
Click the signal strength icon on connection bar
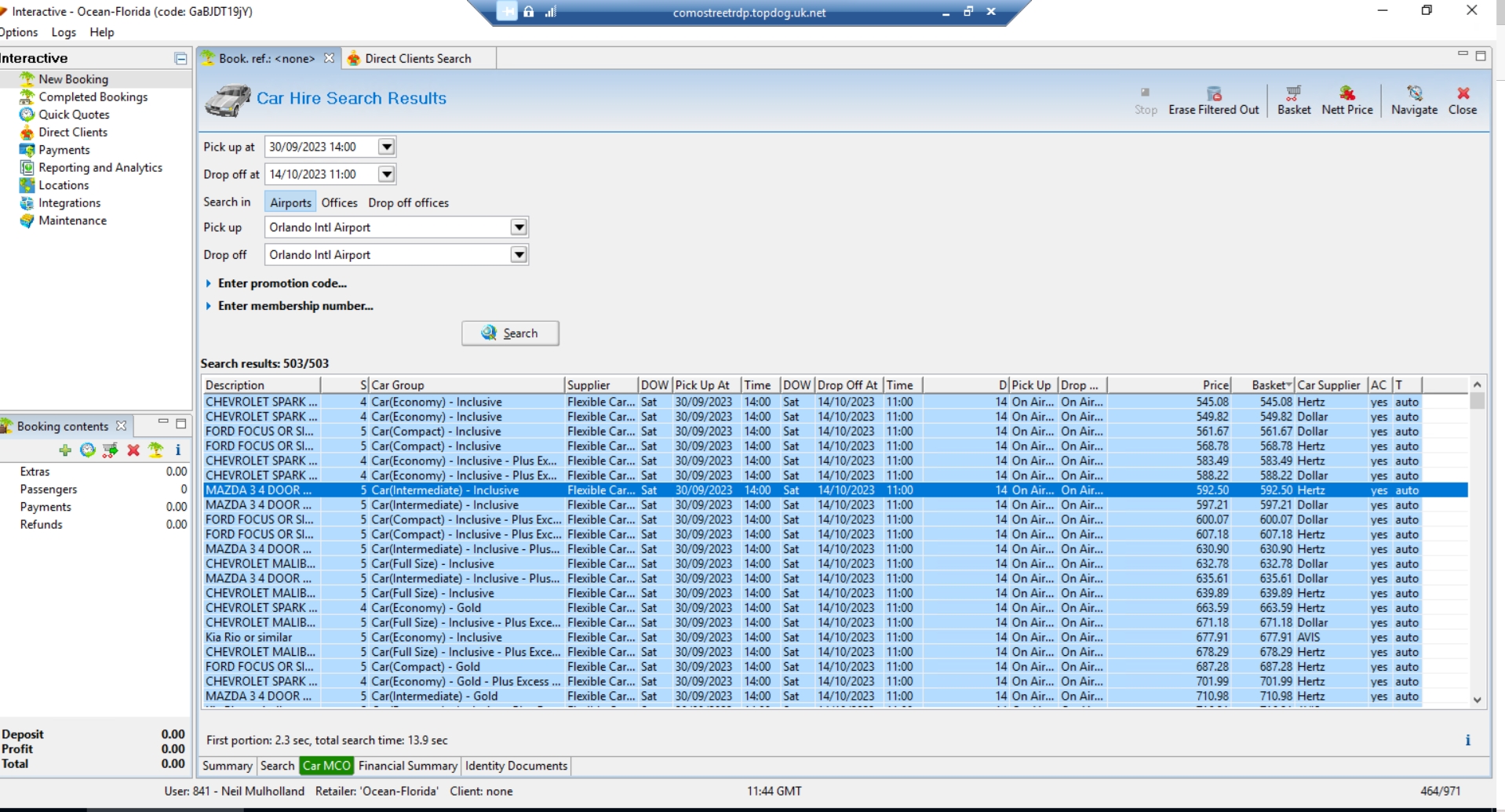(x=550, y=12)
